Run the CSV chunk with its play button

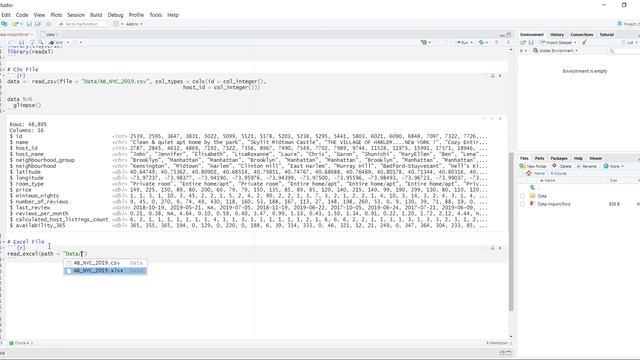[x=500, y=76]
